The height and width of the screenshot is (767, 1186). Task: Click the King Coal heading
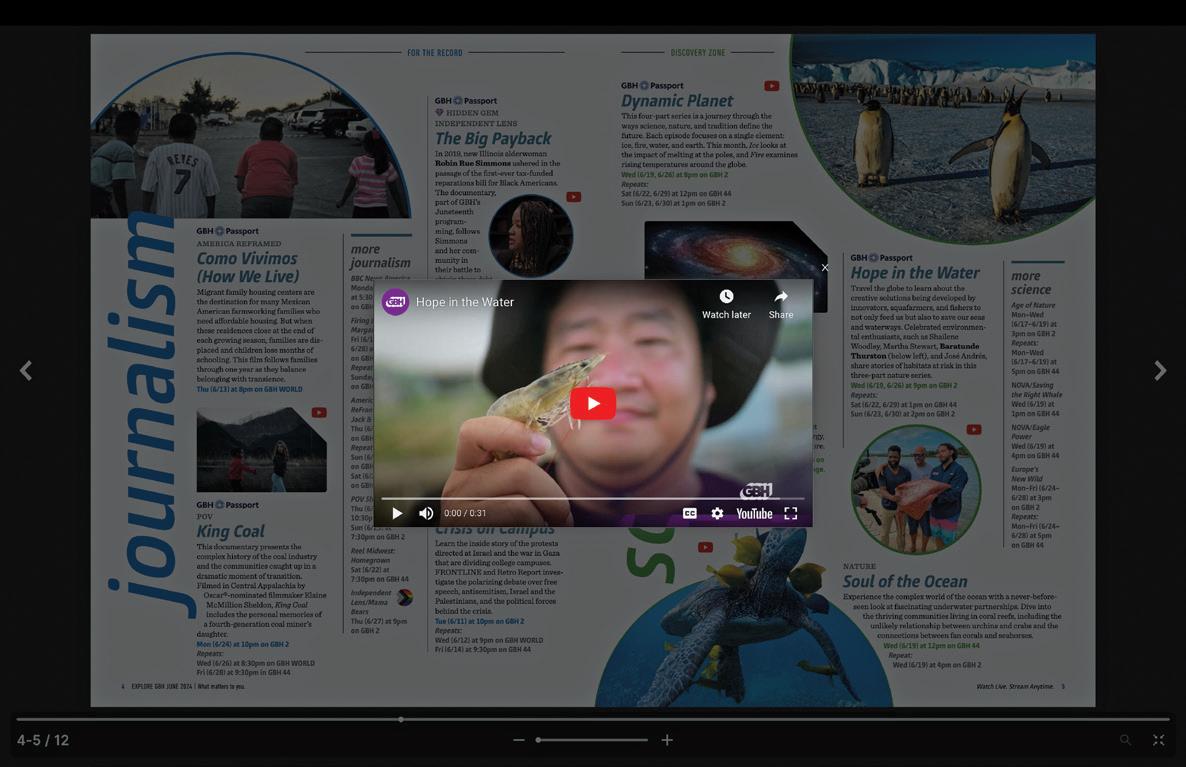coord(231,531)
